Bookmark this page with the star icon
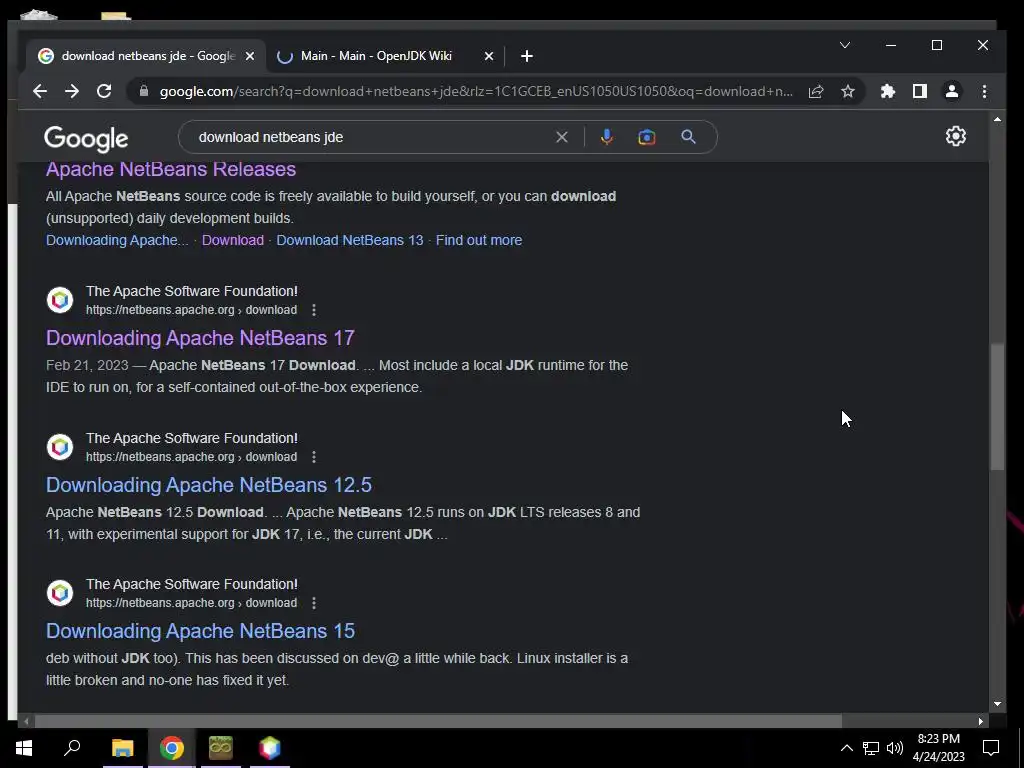 tap(848, 91)
